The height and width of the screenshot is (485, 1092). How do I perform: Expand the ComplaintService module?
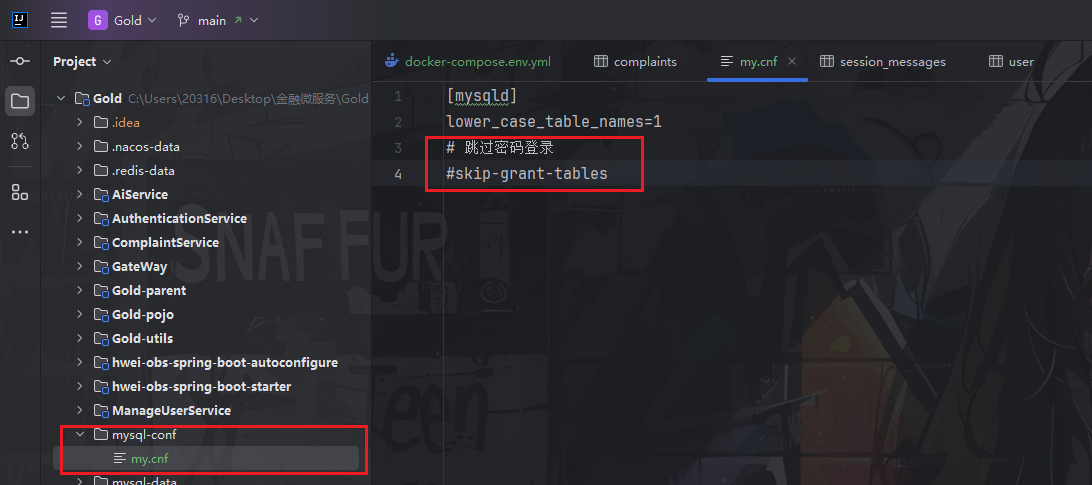pyautogui.click(x=80, y=242)
